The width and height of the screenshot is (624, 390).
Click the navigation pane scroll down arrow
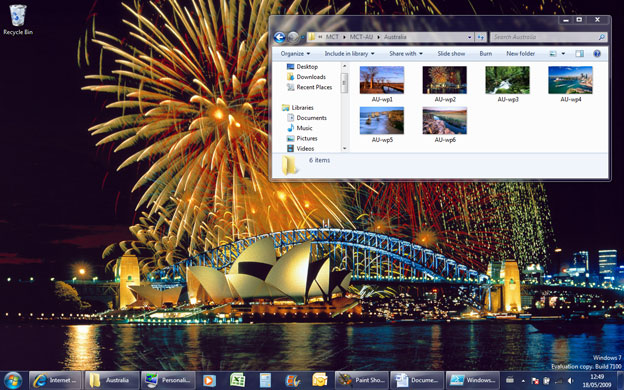coord(345,148)
